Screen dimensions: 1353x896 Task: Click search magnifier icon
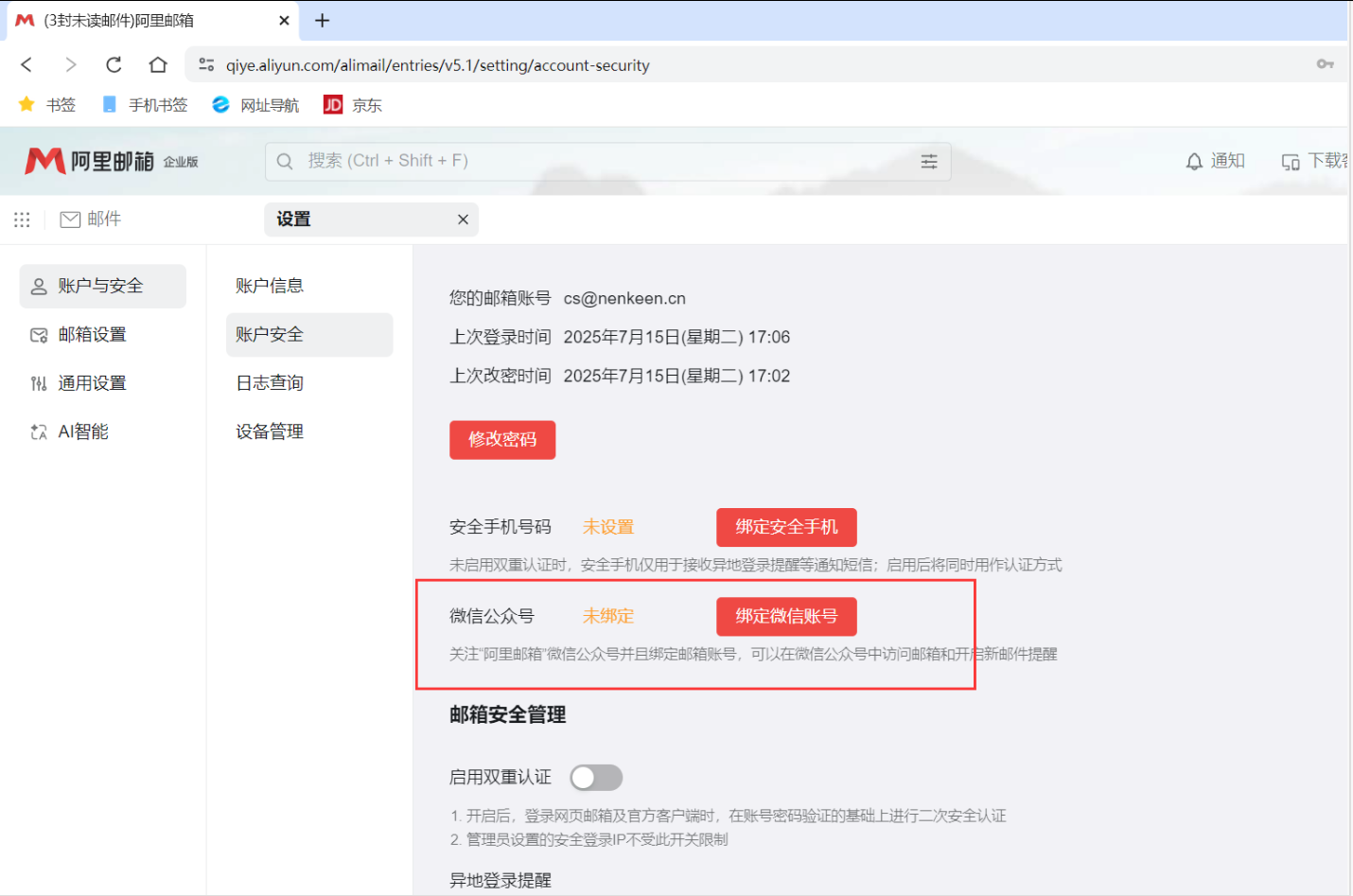tap(285, 161)
